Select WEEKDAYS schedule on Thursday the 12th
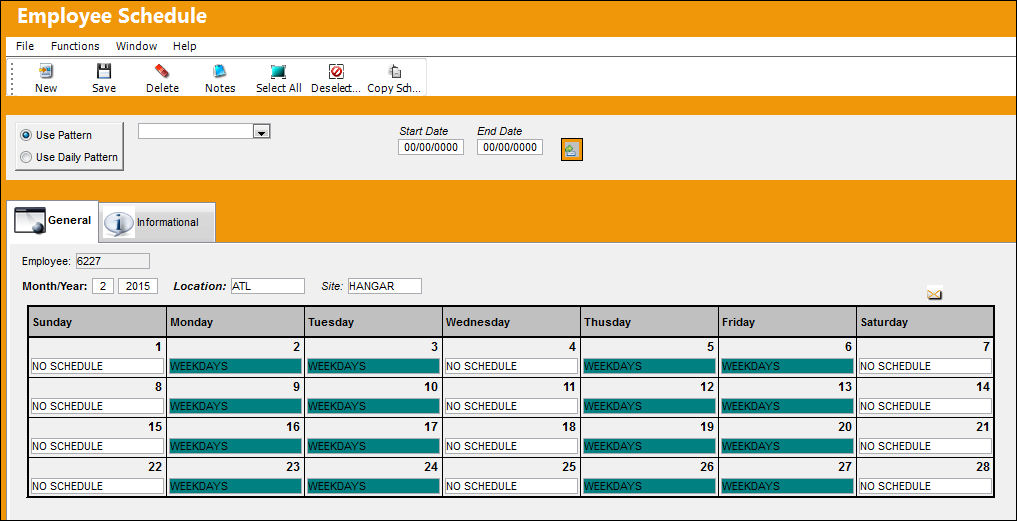The height and width of the screenshot is (521, 1017). click(649, 406)
